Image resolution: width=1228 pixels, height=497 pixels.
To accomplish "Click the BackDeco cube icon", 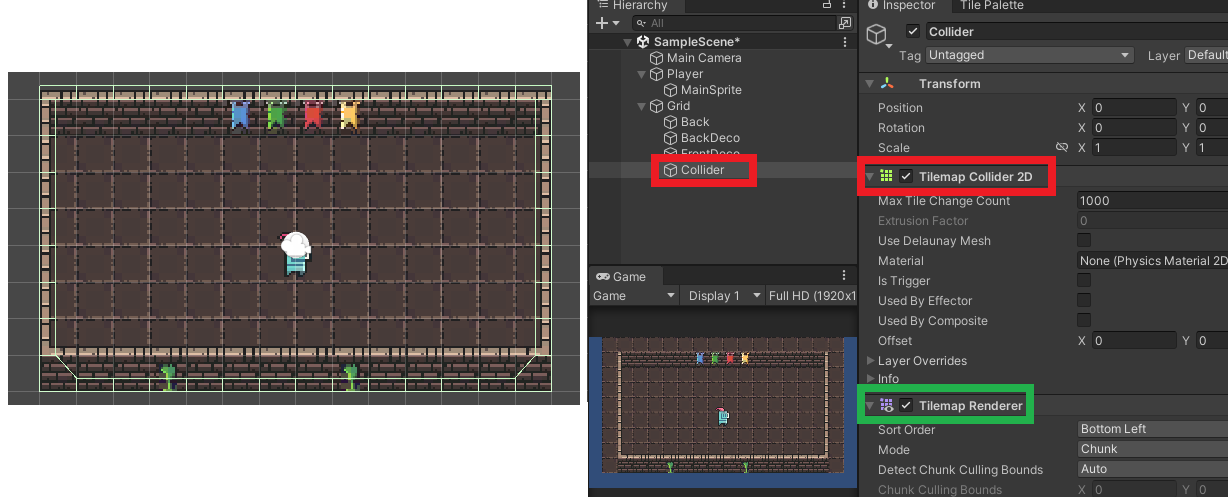I will [670, 138].
